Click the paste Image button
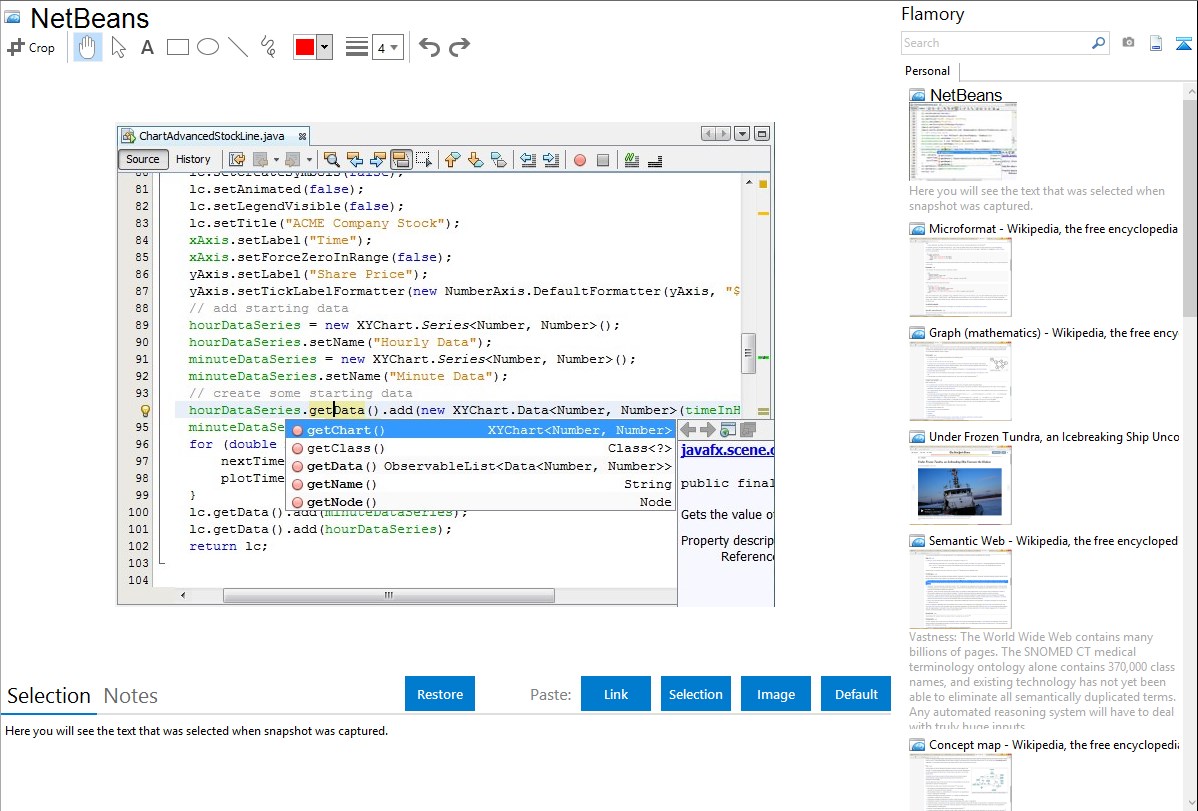The width and height of the screenshot is (1198, 811). pyautogui.click(x=775, y=694)
